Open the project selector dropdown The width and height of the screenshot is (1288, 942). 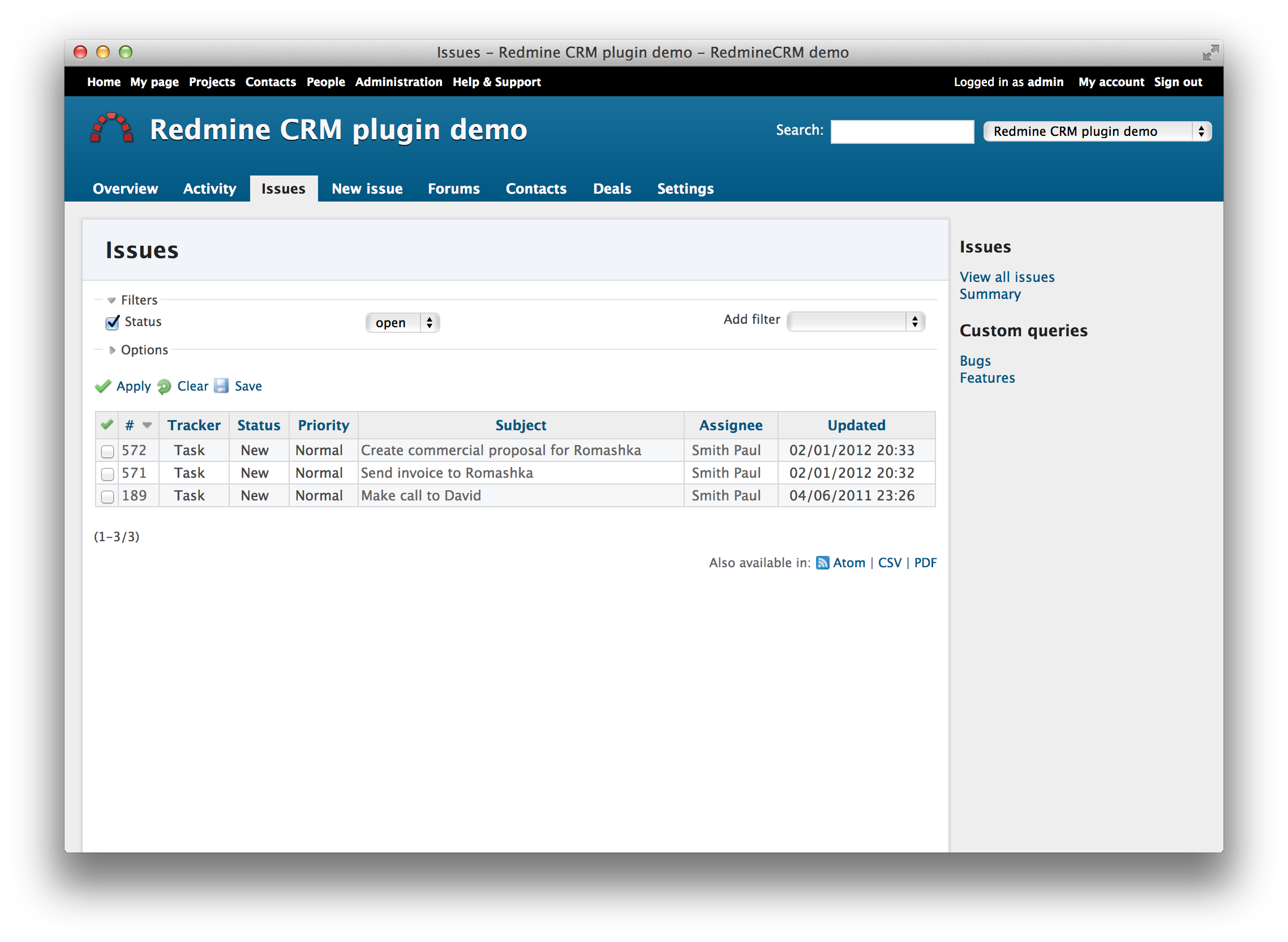1097,132
